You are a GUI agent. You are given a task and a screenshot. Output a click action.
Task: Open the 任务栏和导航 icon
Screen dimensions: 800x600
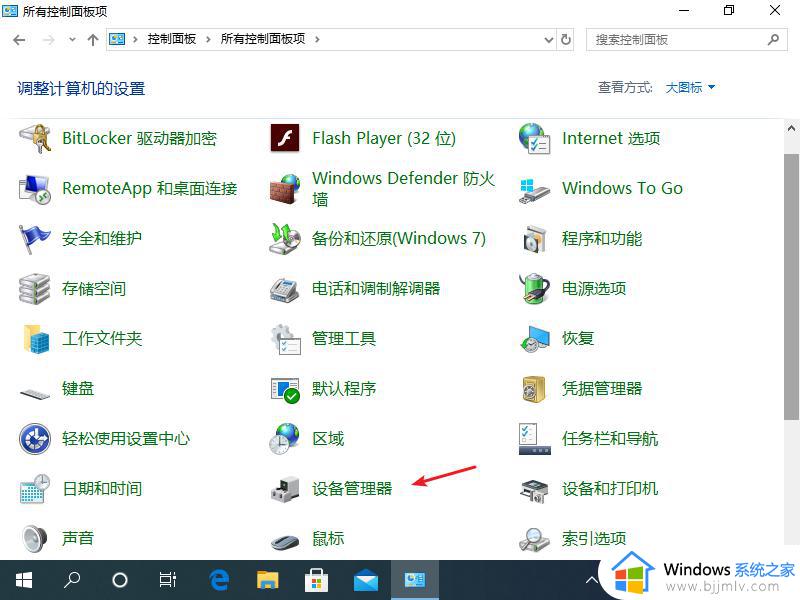click(534, 439)
